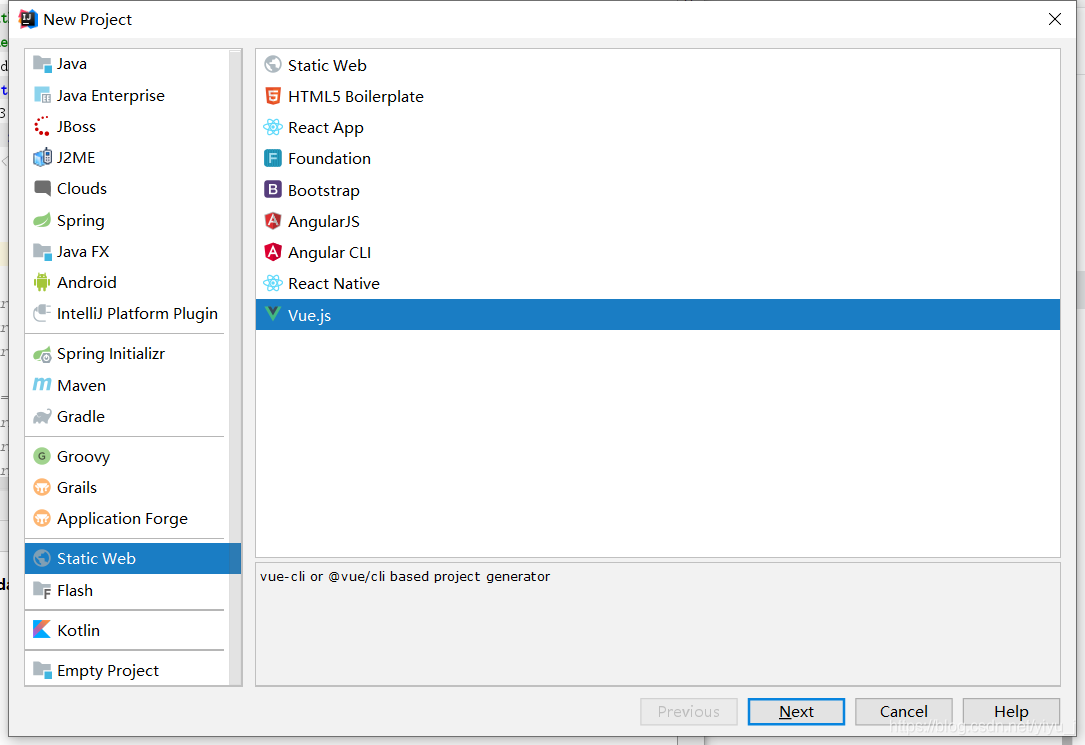
Task: Select the Spring Initializr label
Action: pyautogui.click(x=111, y=353)
